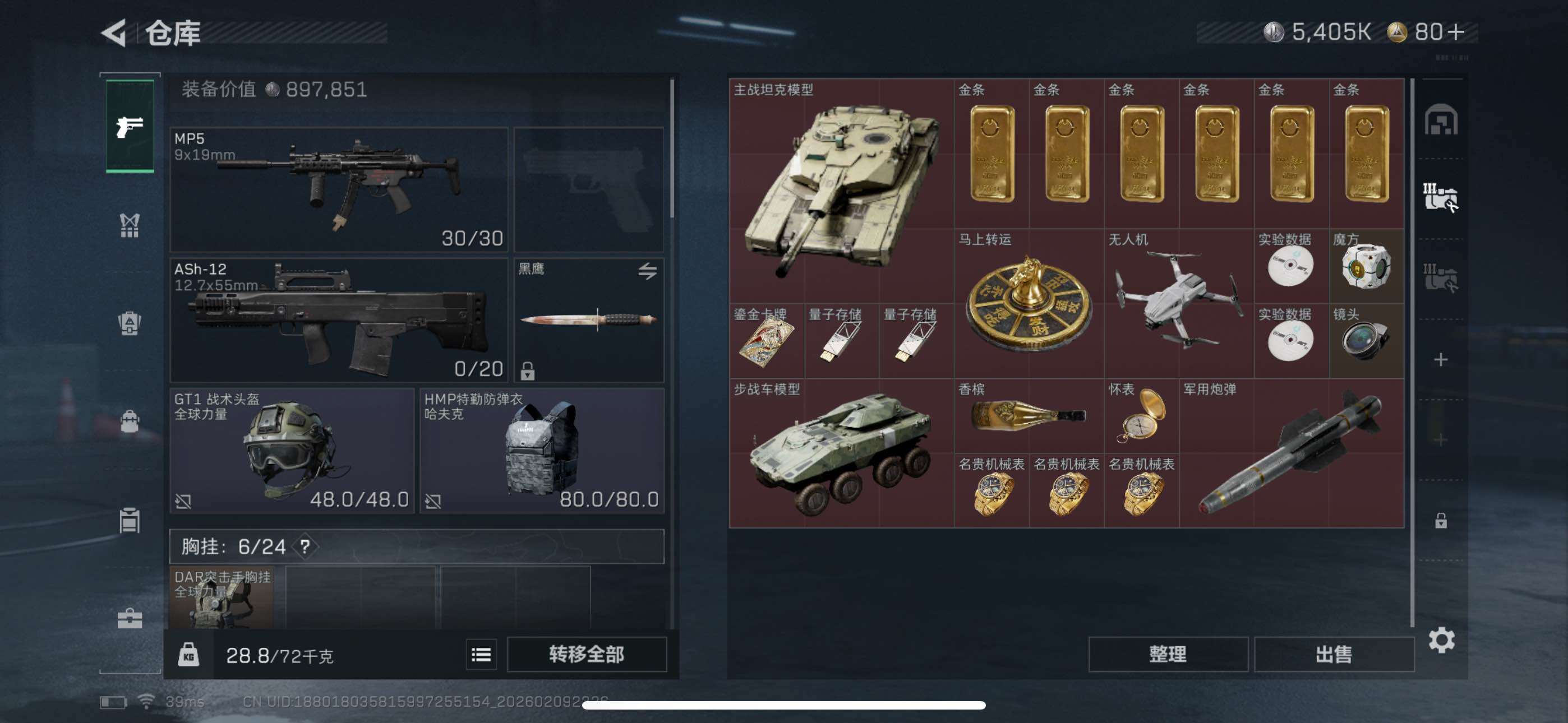Open the list view icon beside 转移全部
Screen dimensions: 1568x723
click(481, 655)
